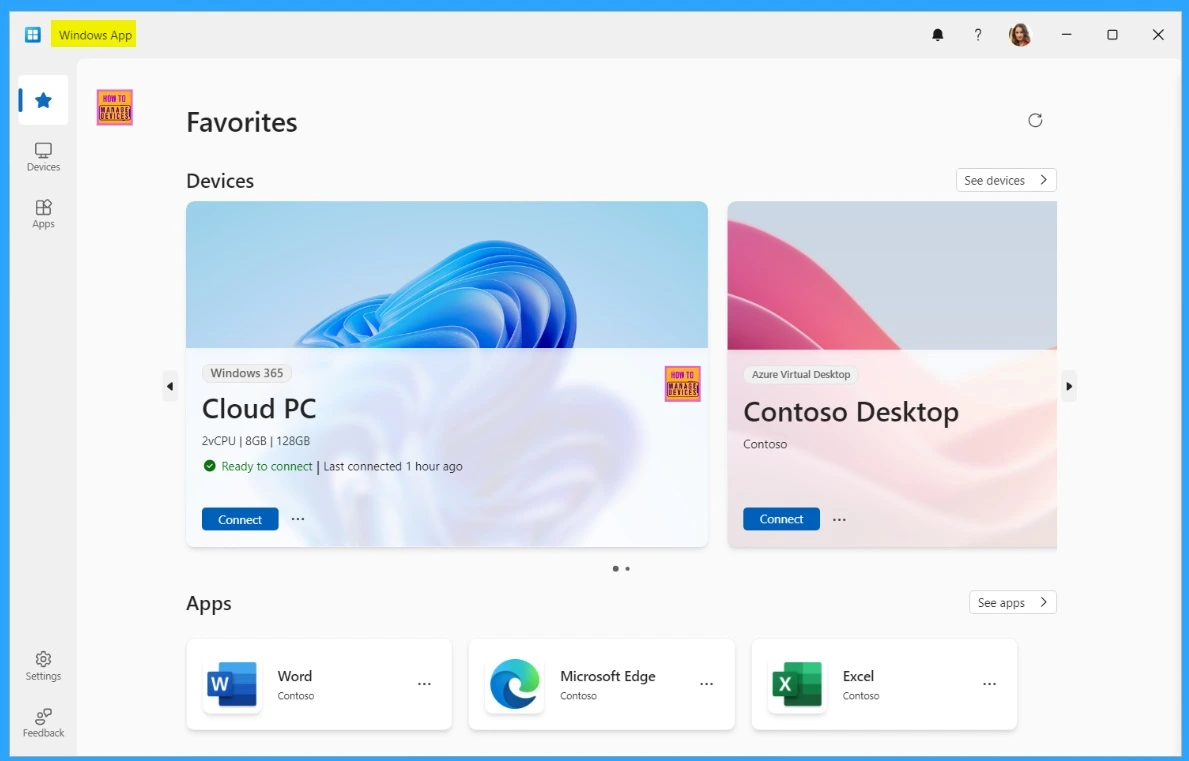This screenshot has width=1189, height=761.
Task: Maximize the Windows App window
Action: (x=1112, y=35)
